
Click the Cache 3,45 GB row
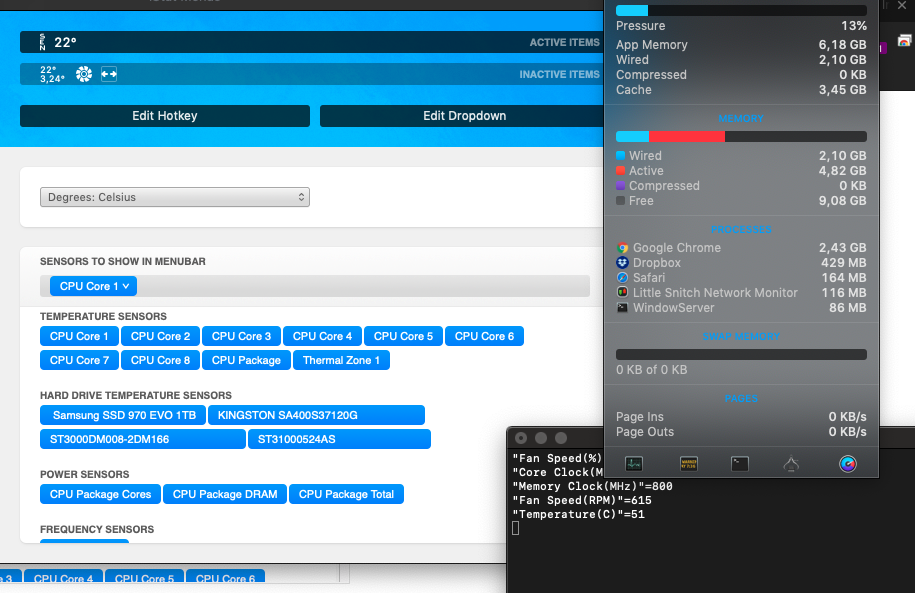[741, 90]
